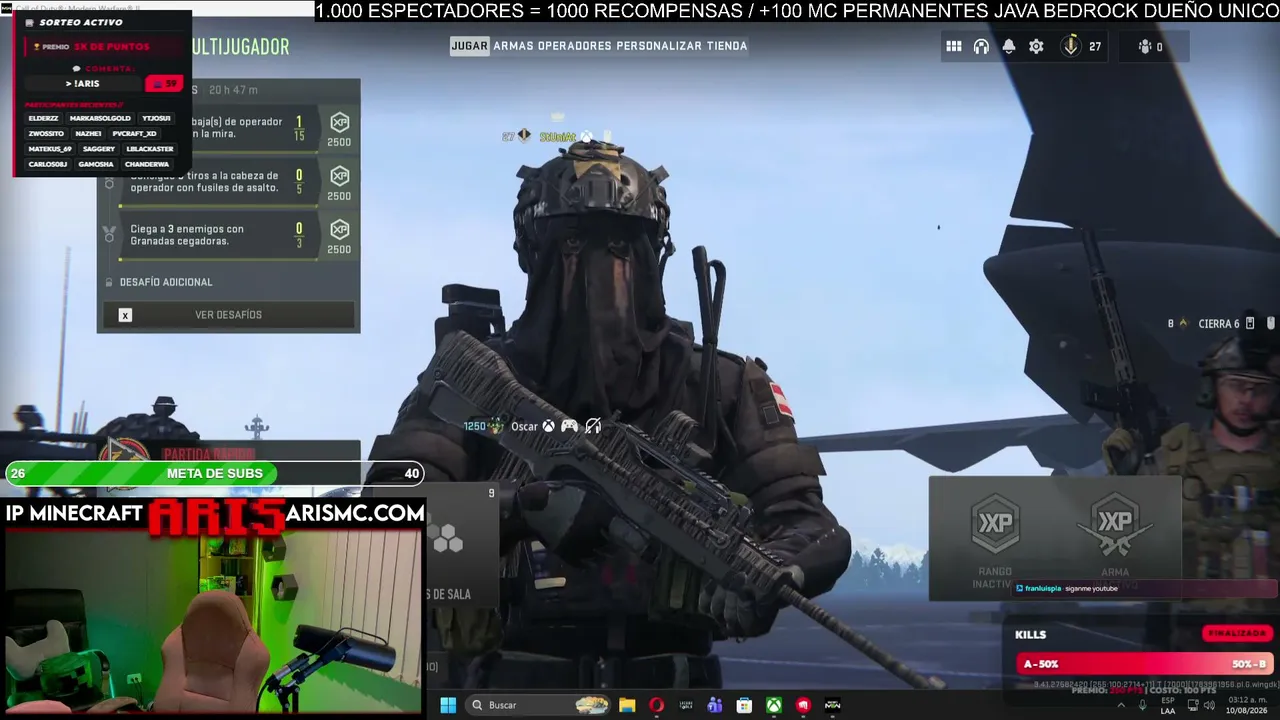Click the webcam feed thumbnail
Viewport: 1280px width, 720px height.
coord(212,621)
